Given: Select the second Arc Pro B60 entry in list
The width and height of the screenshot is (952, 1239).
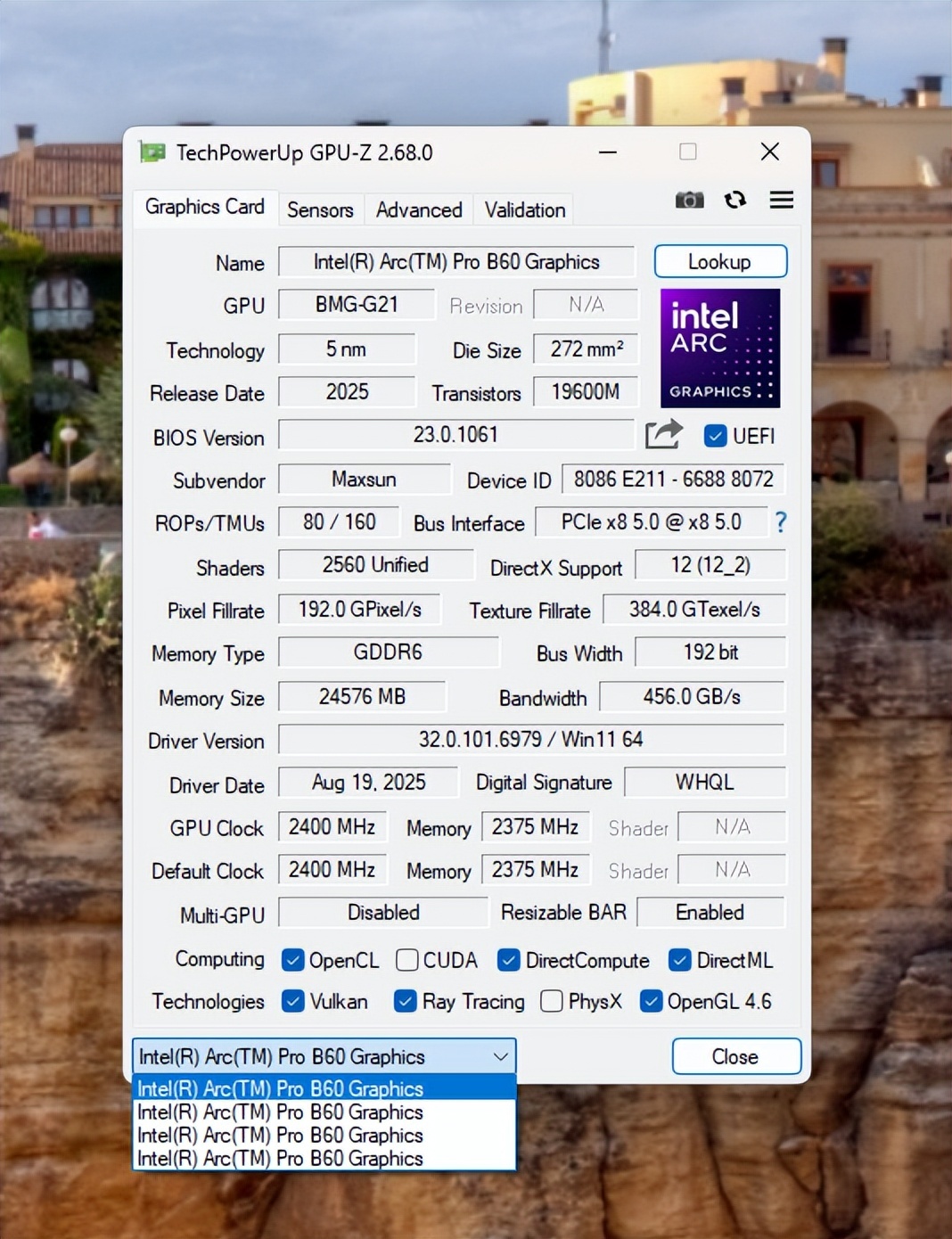Looking at the screenshot, I should click(324, 1112).
